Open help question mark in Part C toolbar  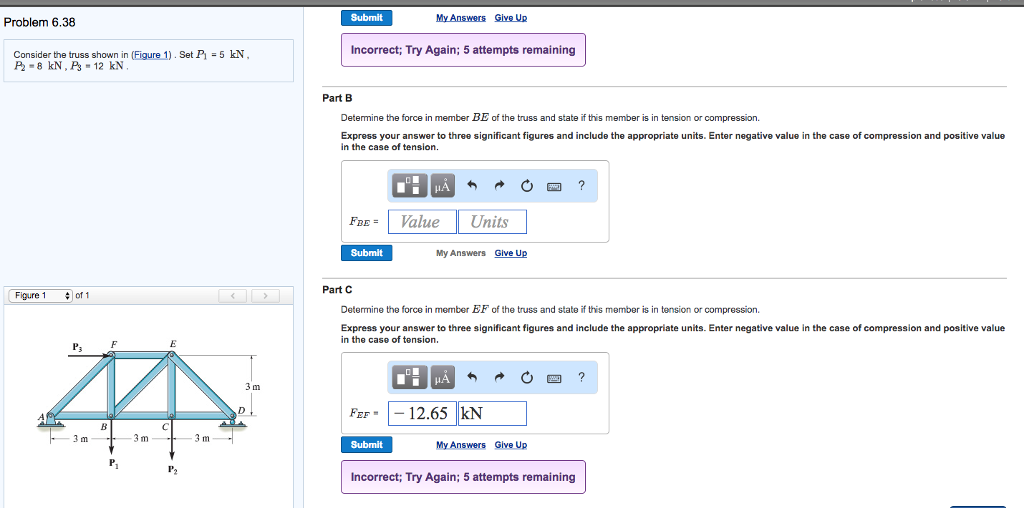pos(581,377)
